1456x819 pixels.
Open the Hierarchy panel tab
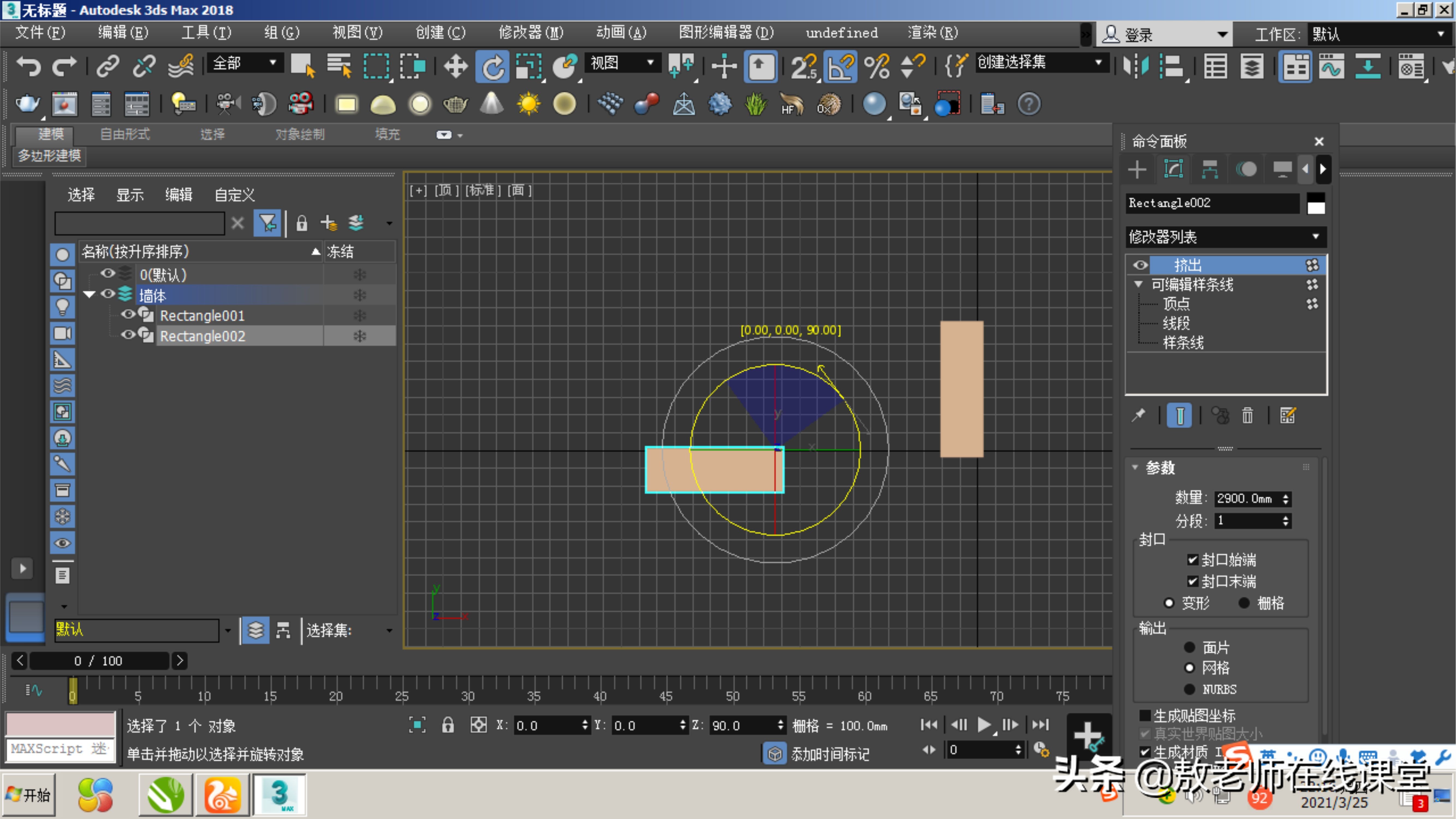click(x=1210, y=169)
